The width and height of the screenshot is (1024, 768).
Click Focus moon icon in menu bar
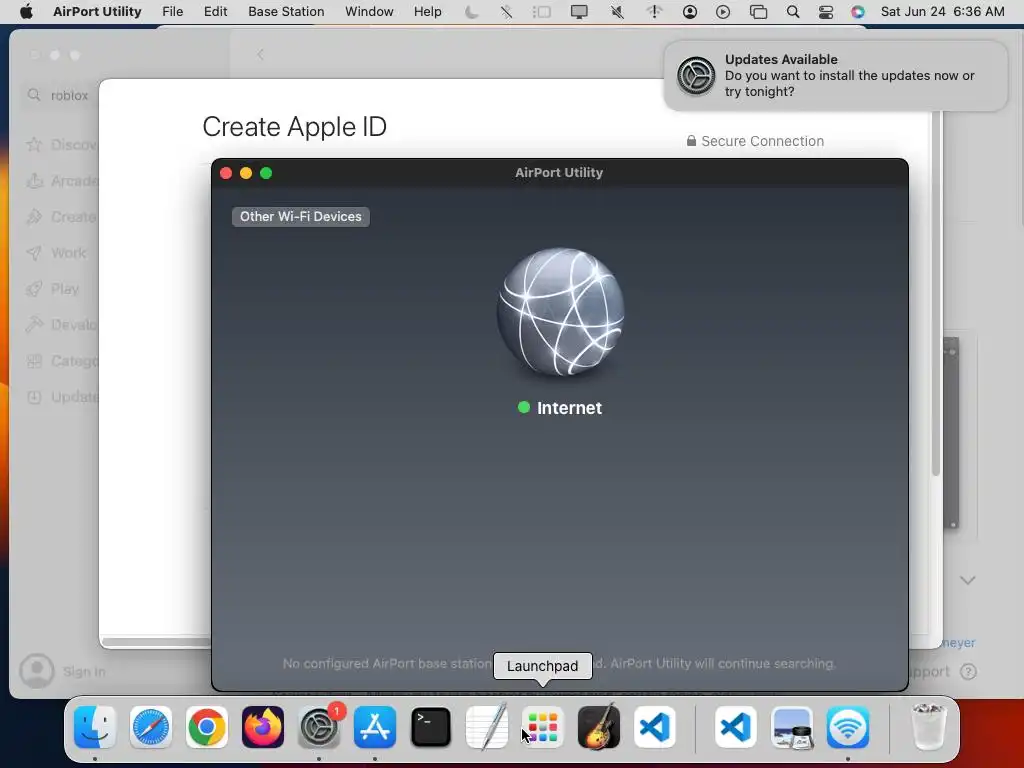click(472, 12)
